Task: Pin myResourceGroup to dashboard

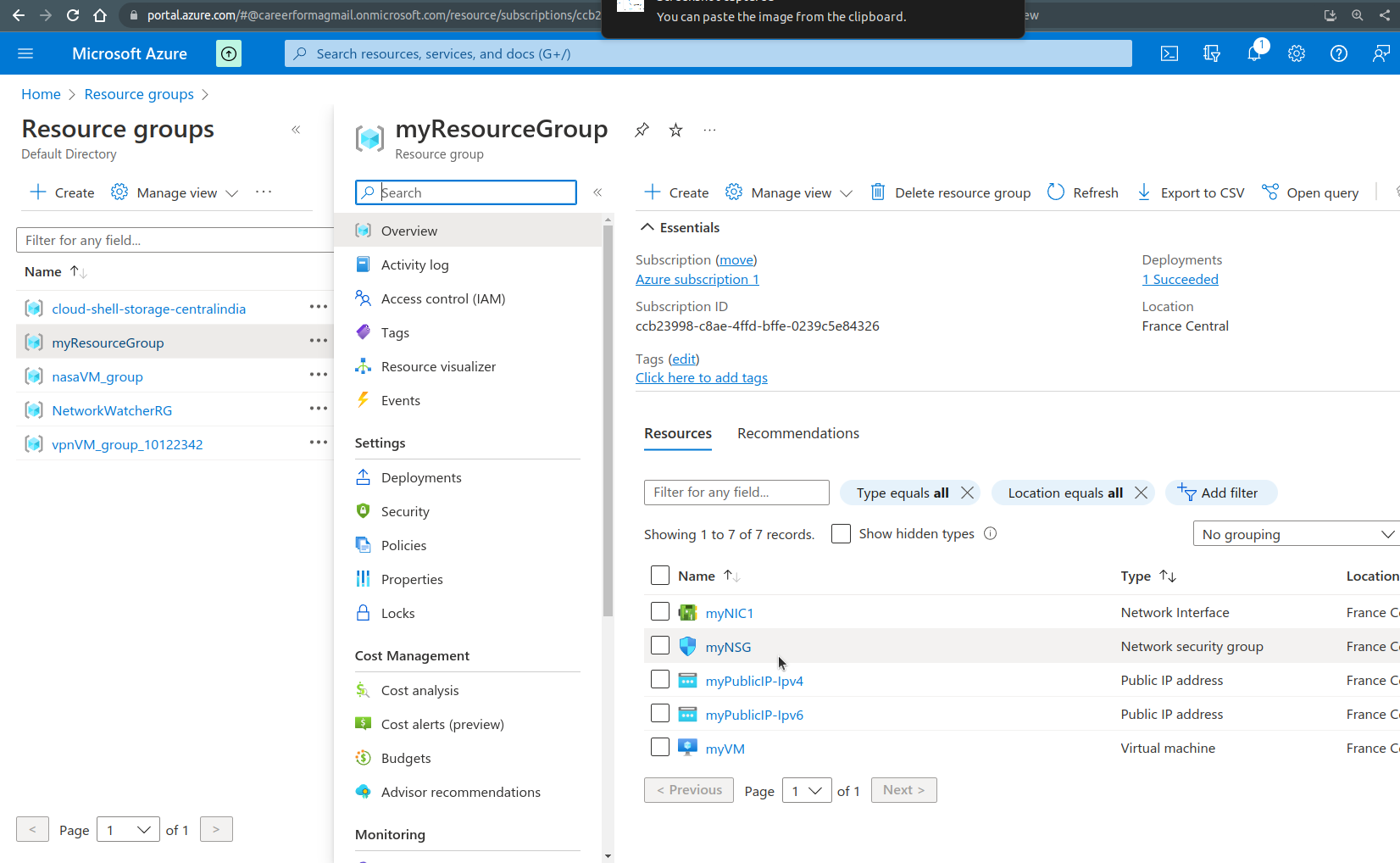Action: pos(642,130)
